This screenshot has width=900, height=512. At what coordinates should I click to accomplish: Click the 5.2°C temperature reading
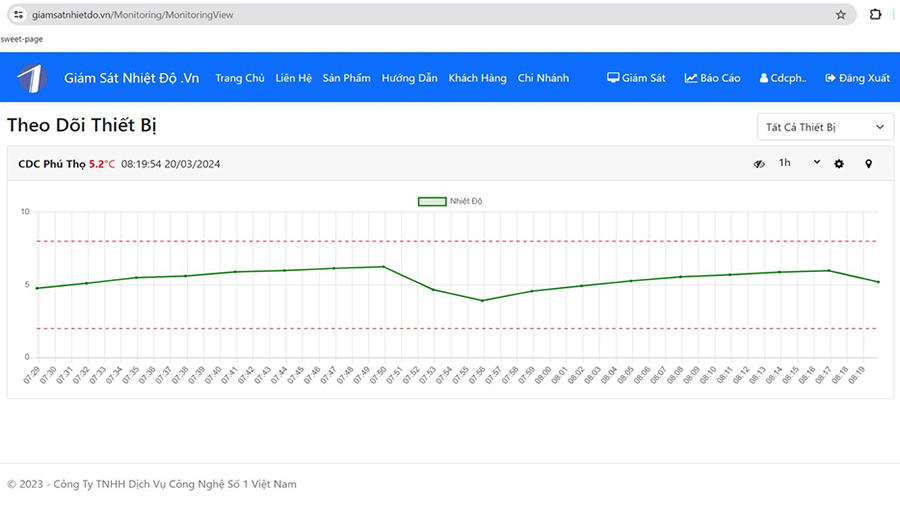coord(102,164)
